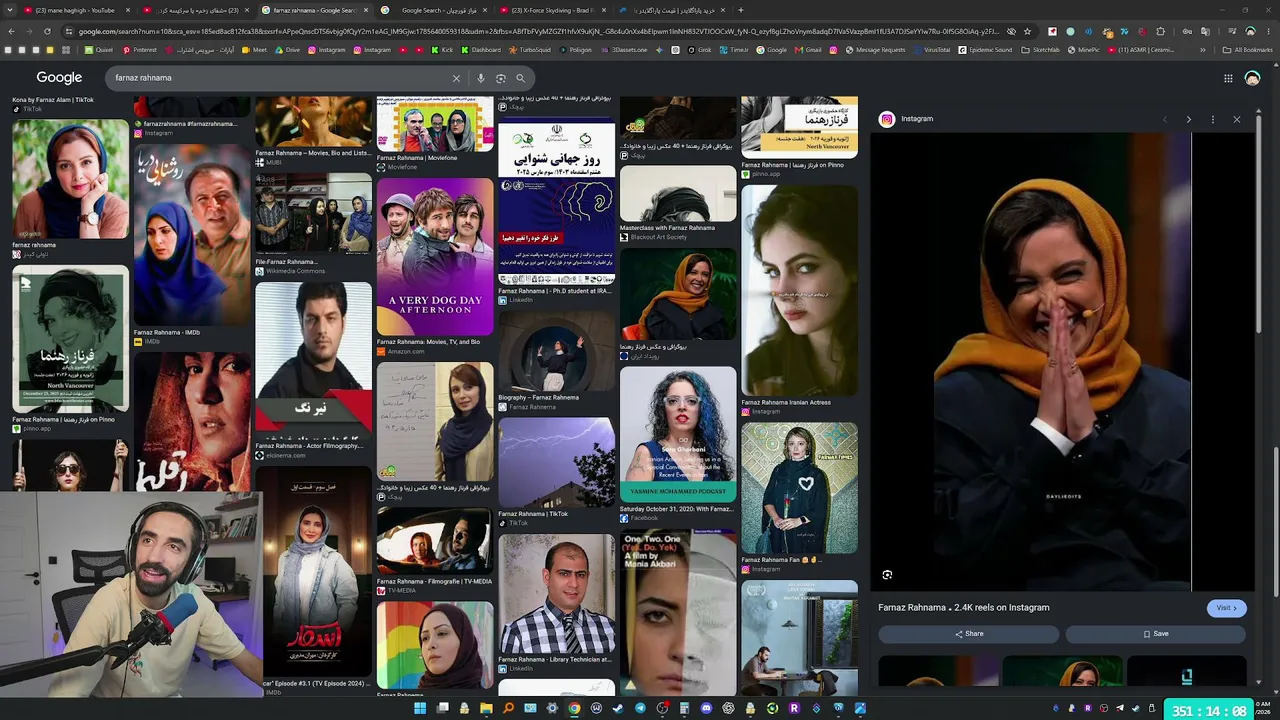This screenshot has width=1280, height=720.
Task: Open Discord from the taskbar
Action: (706, 708)
